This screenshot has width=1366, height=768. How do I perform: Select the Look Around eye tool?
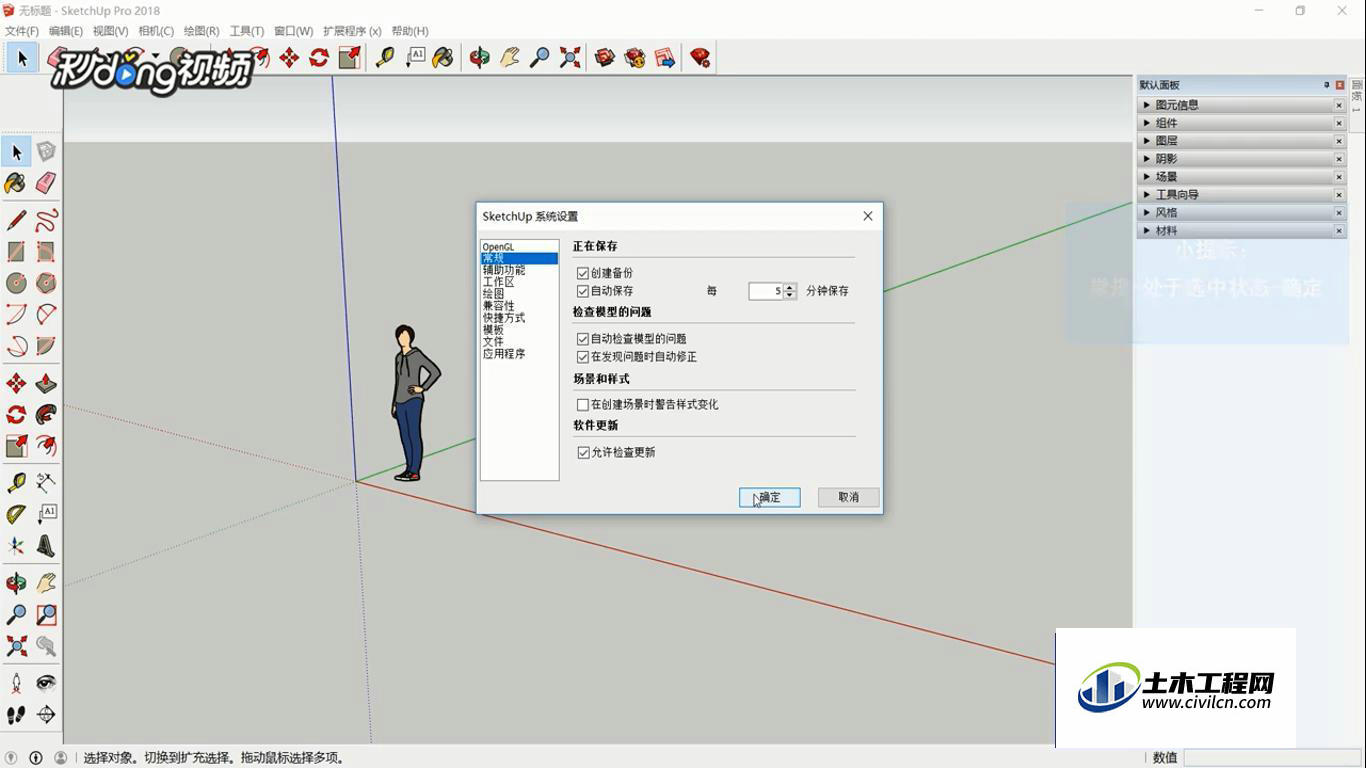46,683
